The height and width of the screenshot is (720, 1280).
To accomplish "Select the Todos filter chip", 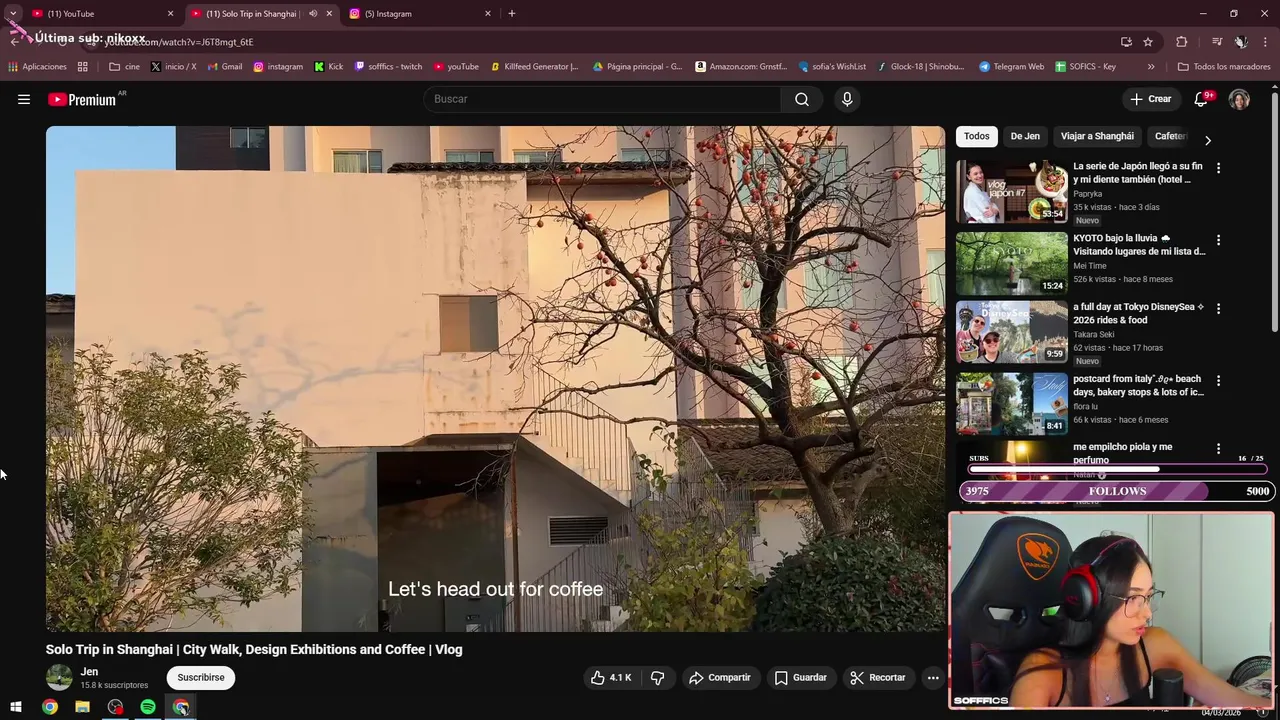I will point(977,136).
